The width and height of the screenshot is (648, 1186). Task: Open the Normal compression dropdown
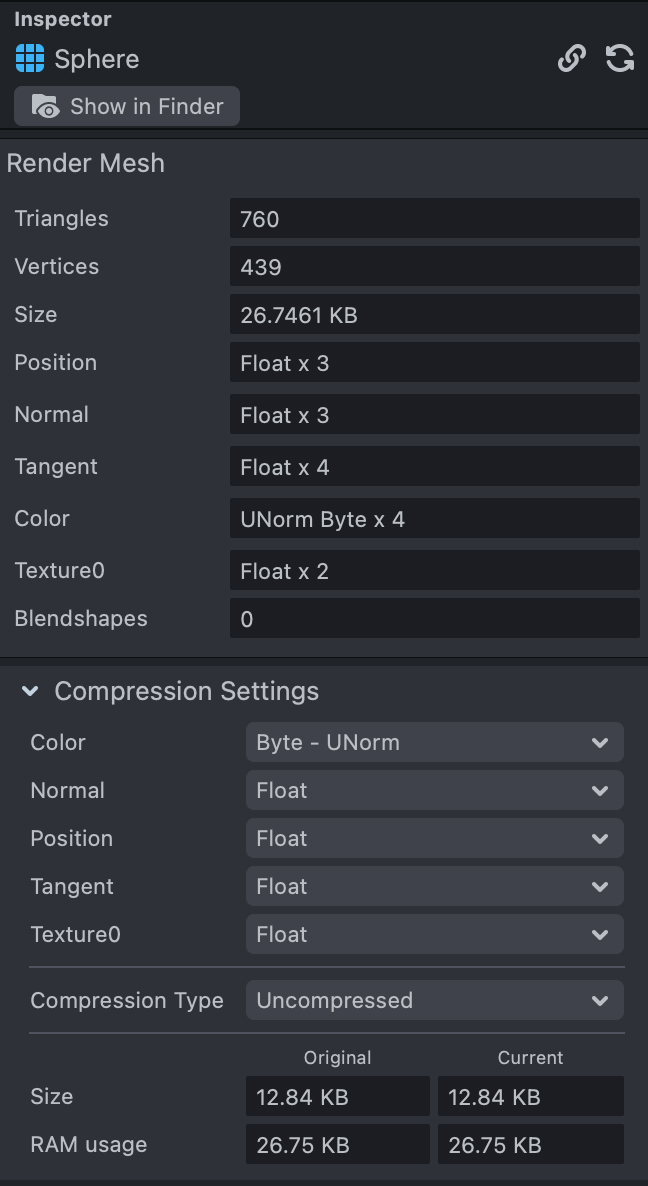[434, 791]
